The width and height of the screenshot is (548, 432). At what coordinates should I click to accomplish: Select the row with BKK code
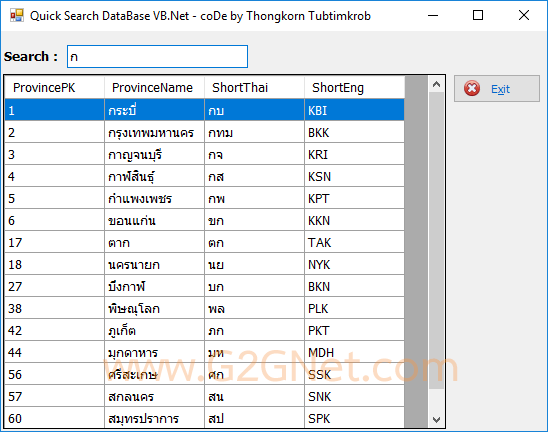click(x=204, y=132)
